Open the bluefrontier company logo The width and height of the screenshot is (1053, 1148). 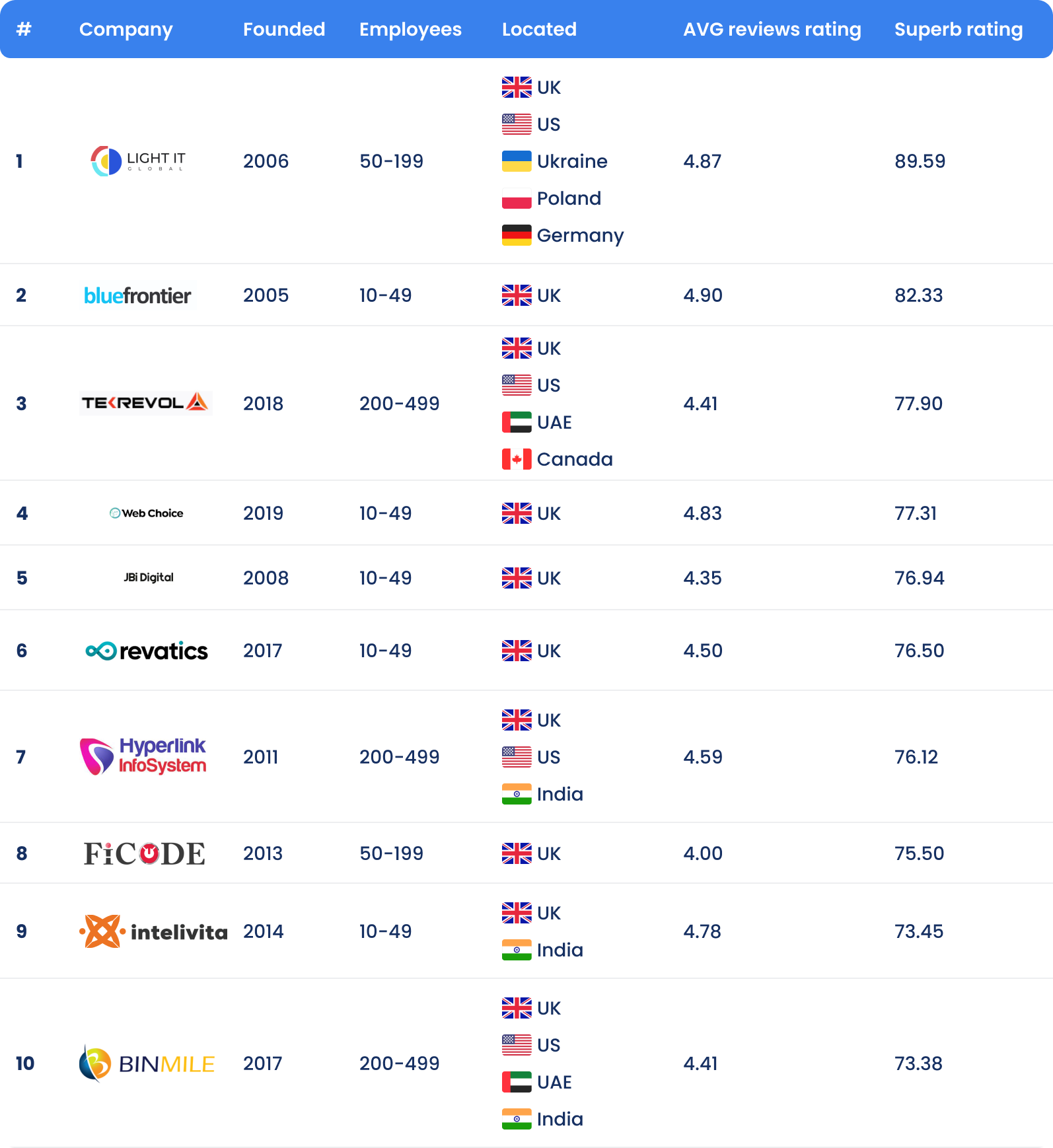[137, 295]
